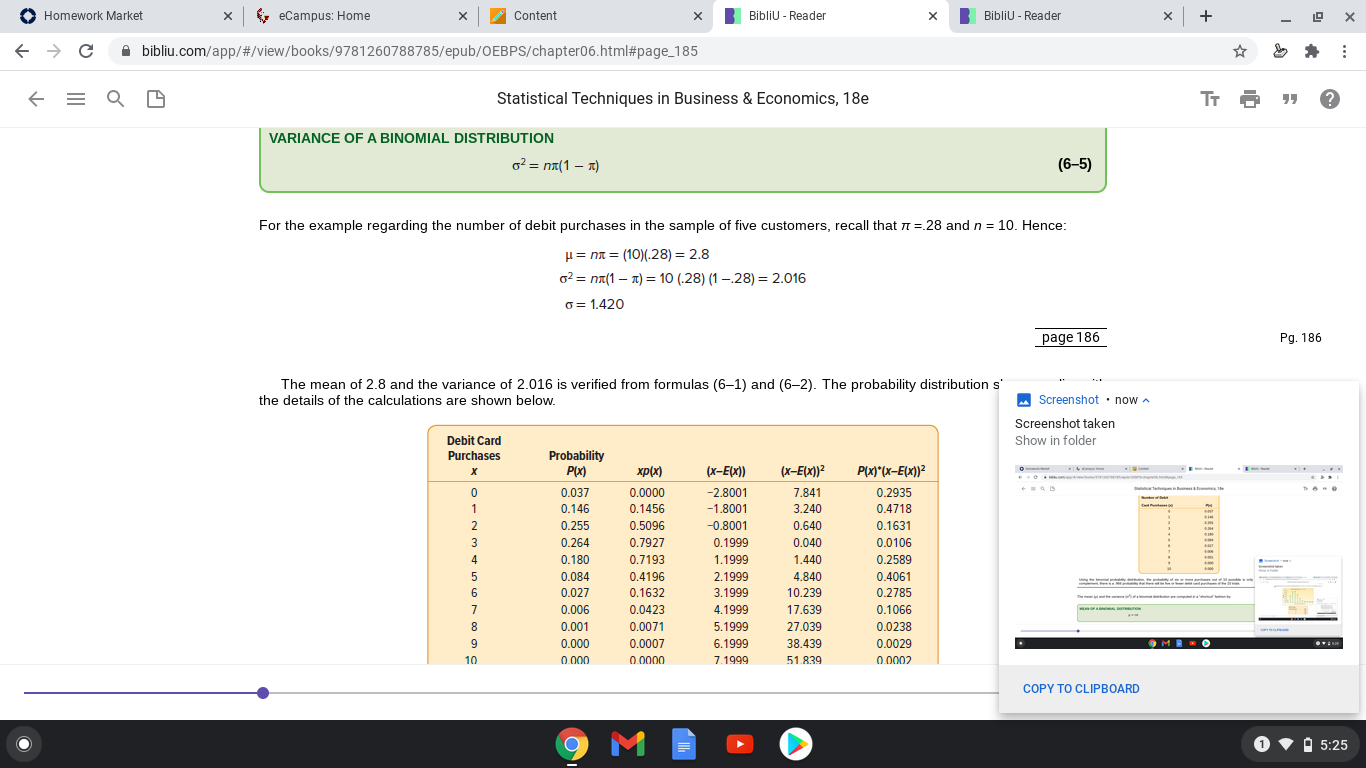The height and width of the screenshot is (768, 1366).
Task: Click table value 0.2935
Action: click(x=894, y=492)
